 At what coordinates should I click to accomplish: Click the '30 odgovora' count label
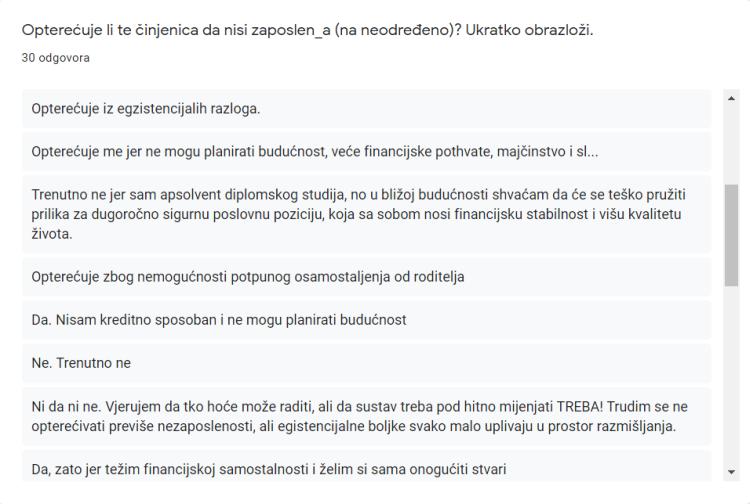55,58
